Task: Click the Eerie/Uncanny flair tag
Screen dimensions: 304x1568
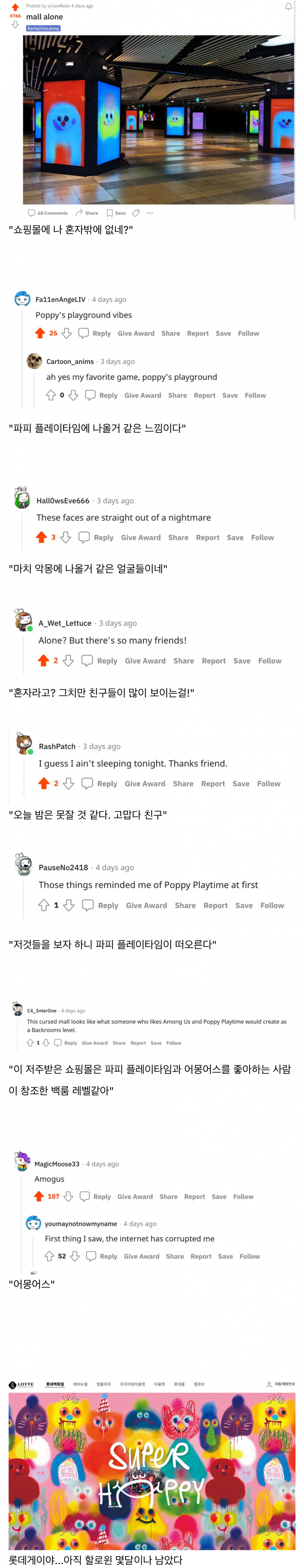Action: click(x=43, y=29)
